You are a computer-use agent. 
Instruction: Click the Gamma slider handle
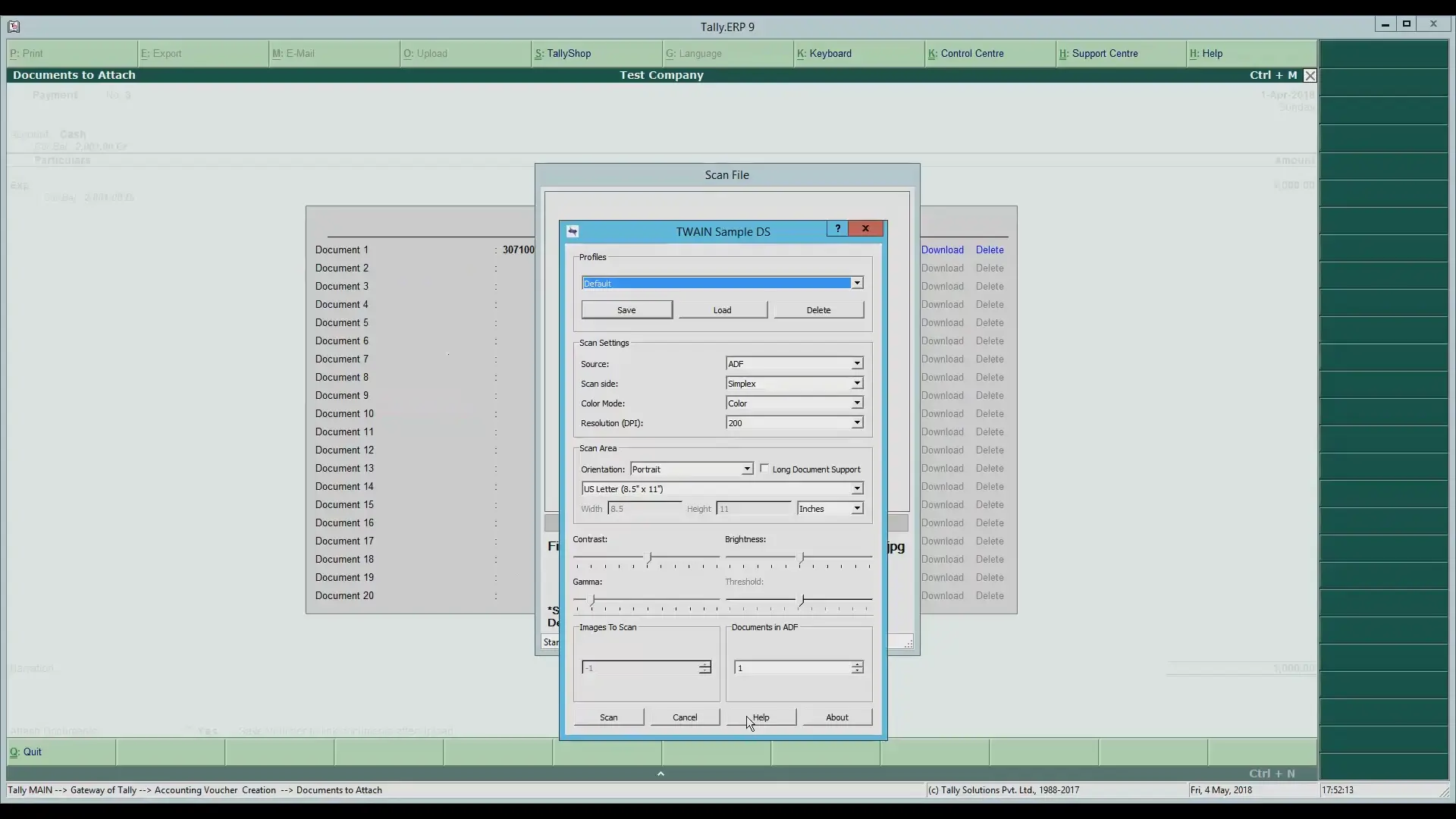coord(593,600)
